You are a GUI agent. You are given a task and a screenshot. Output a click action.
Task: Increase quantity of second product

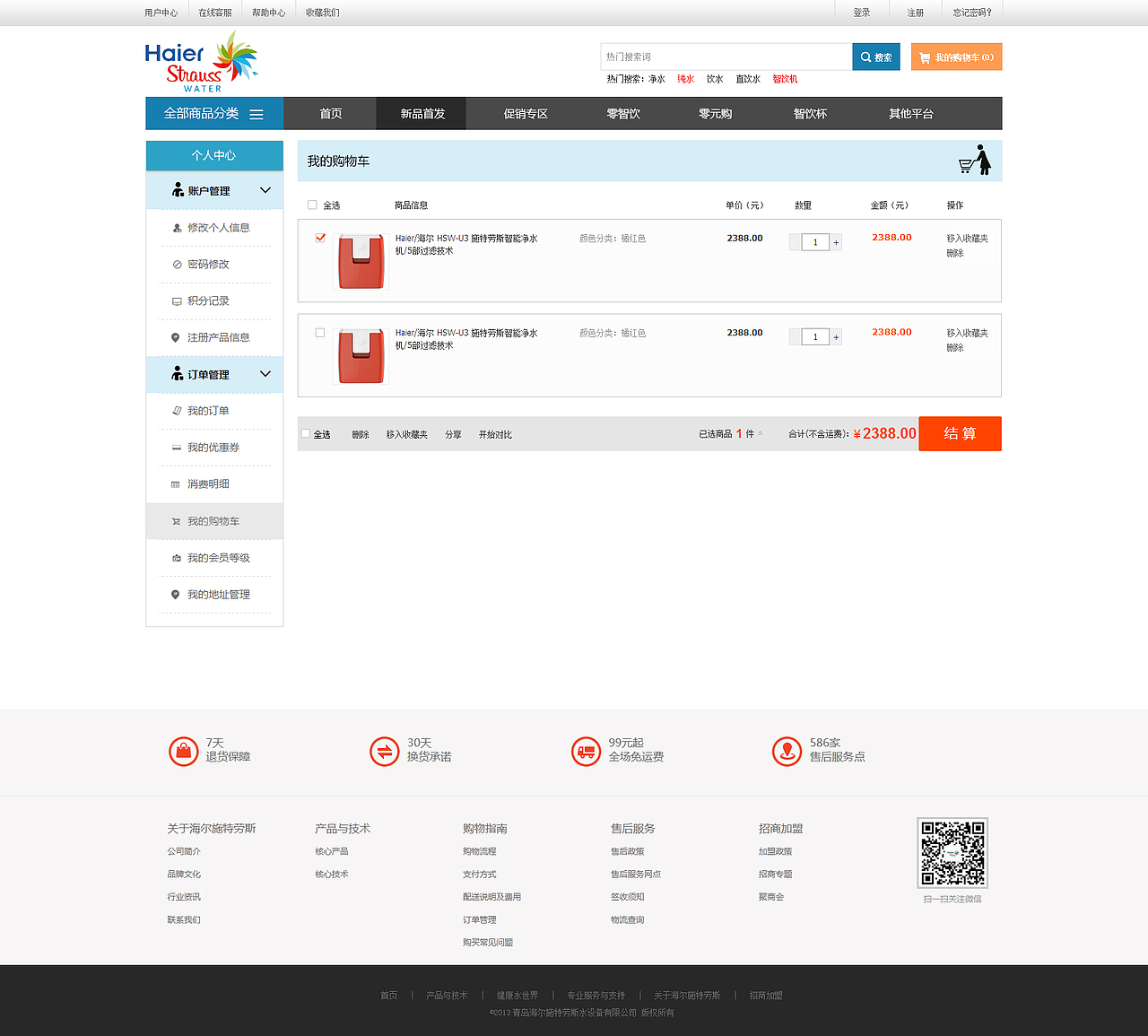coord(836,337)
